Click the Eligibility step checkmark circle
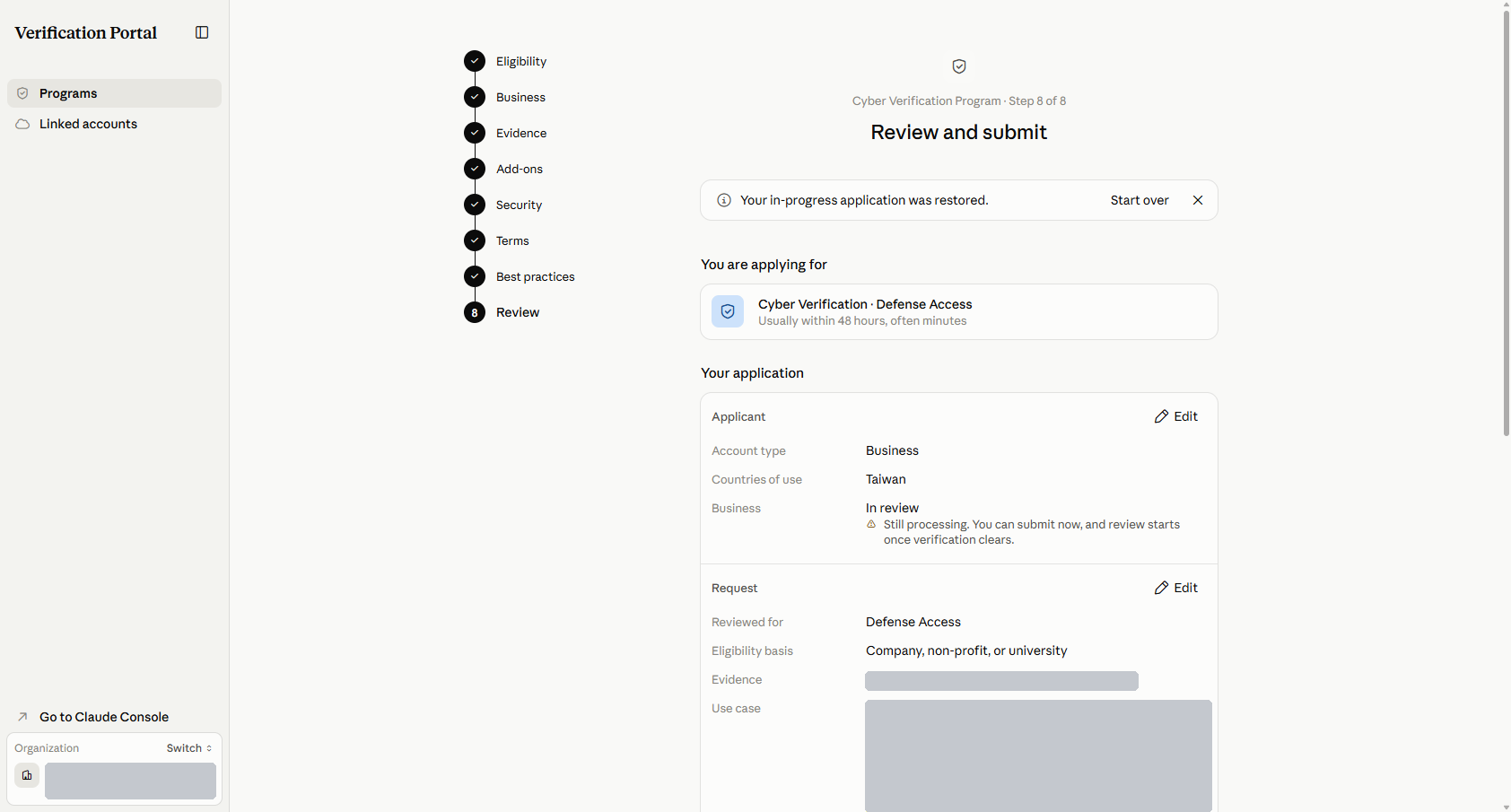Screen dimensions: 1511x812 click(x=475, y=61)
